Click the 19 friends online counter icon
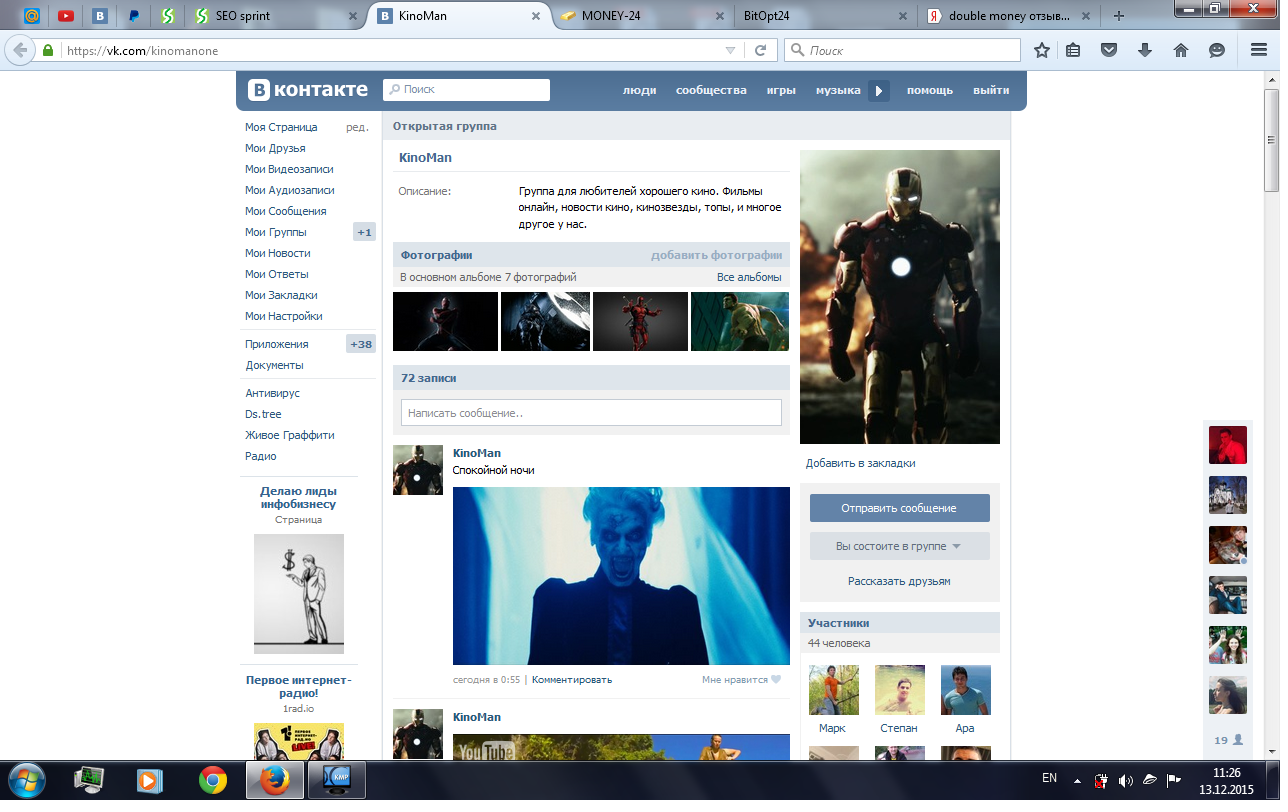The image size is (1288, 812). click(x=1228, y=740)
